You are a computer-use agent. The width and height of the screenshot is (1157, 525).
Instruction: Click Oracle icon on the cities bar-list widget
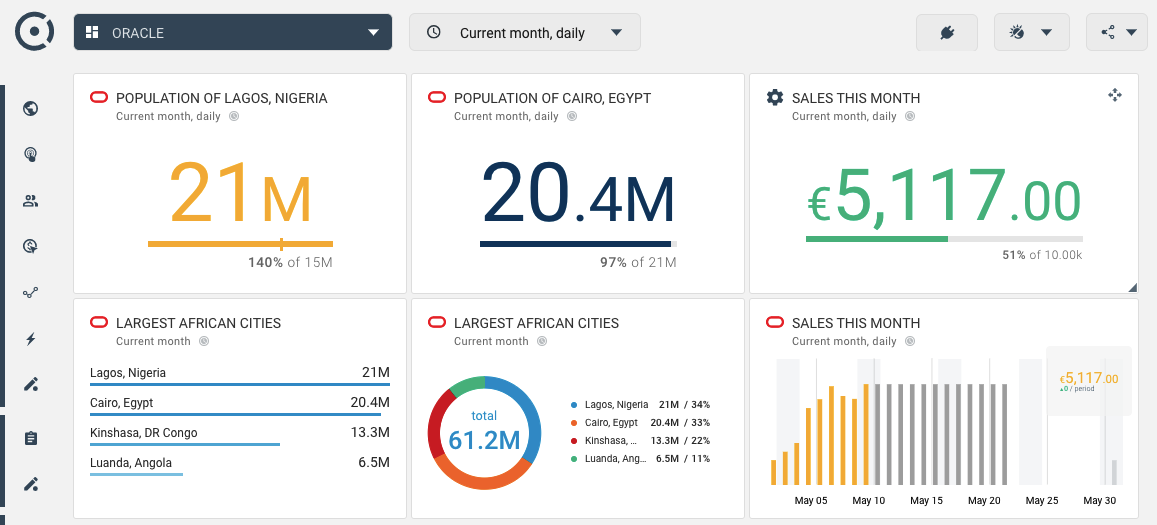[99, 323]
